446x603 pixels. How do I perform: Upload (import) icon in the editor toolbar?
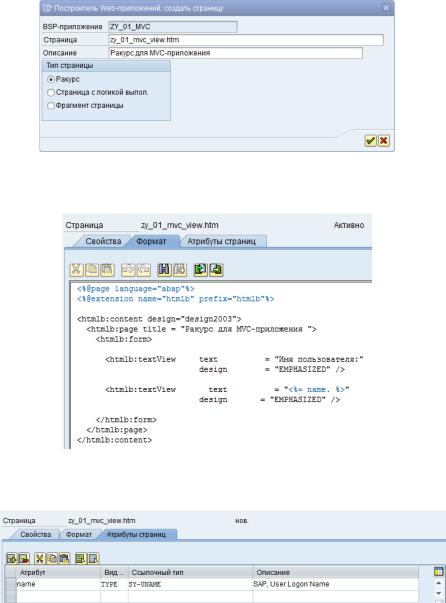pos(200,270)
